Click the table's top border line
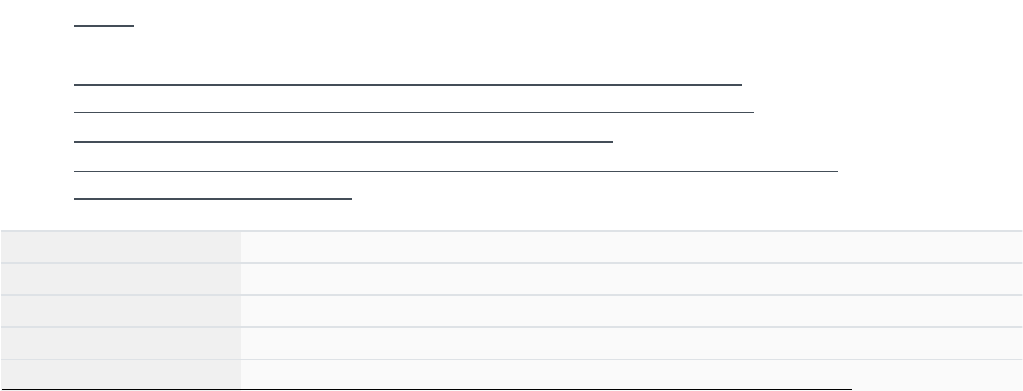 click(512, 231)
